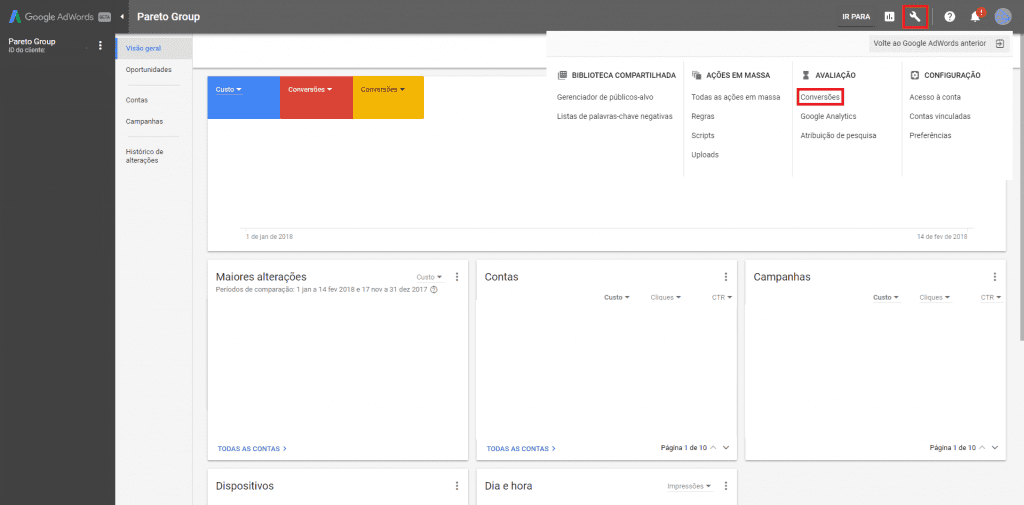
Task: Open Impressões dropdown in Dia e hora card
Action: coord(689,486)
